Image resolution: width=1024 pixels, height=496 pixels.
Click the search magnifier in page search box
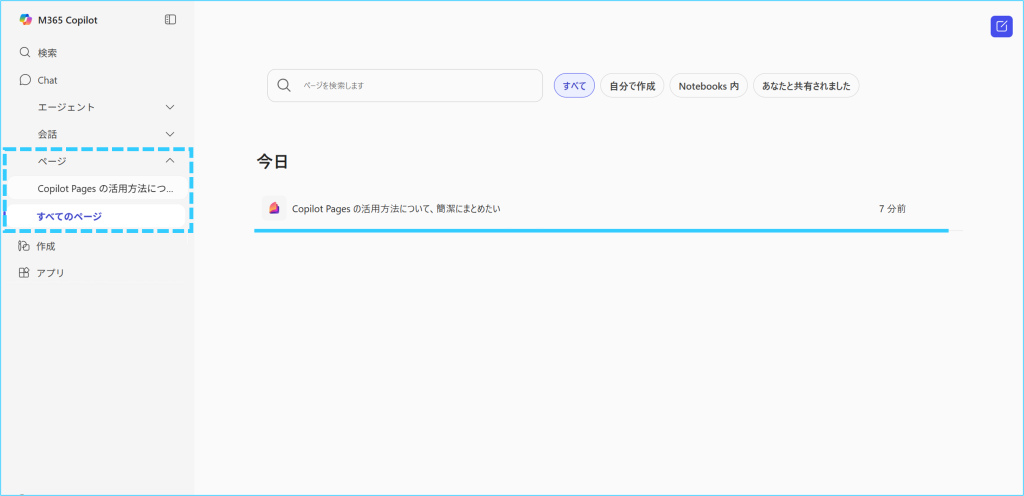[284, 85]
